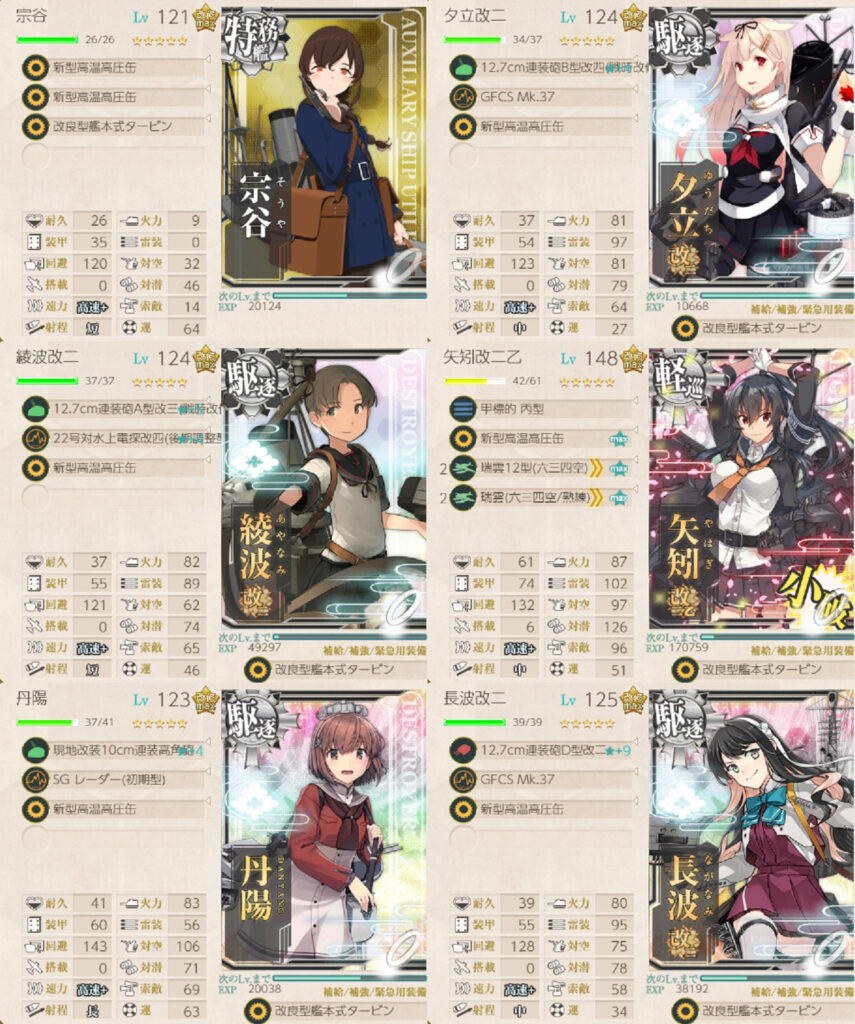Select the 宗谷 auxiliary ship card portrait
855x1024 pixels.
[x=324, y=148]
